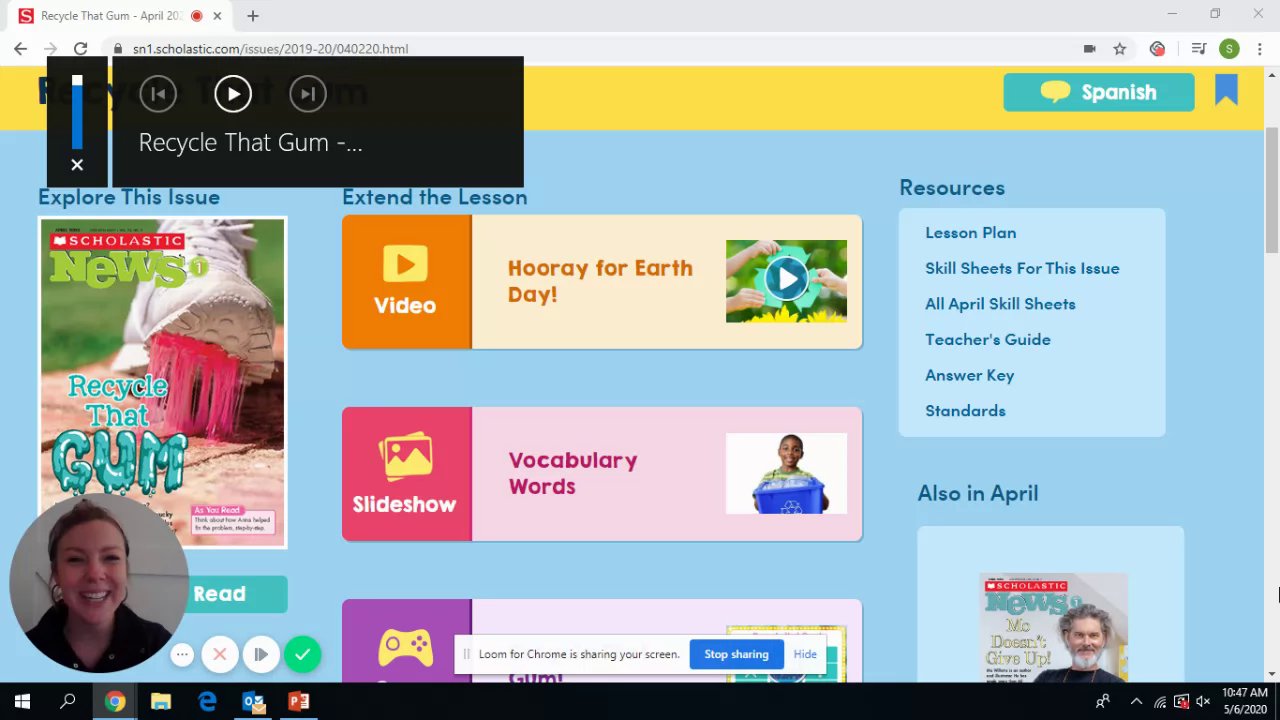Open the Windows Start menu
Viewport: 1280px width, 720px height.
tap(22, 702)
